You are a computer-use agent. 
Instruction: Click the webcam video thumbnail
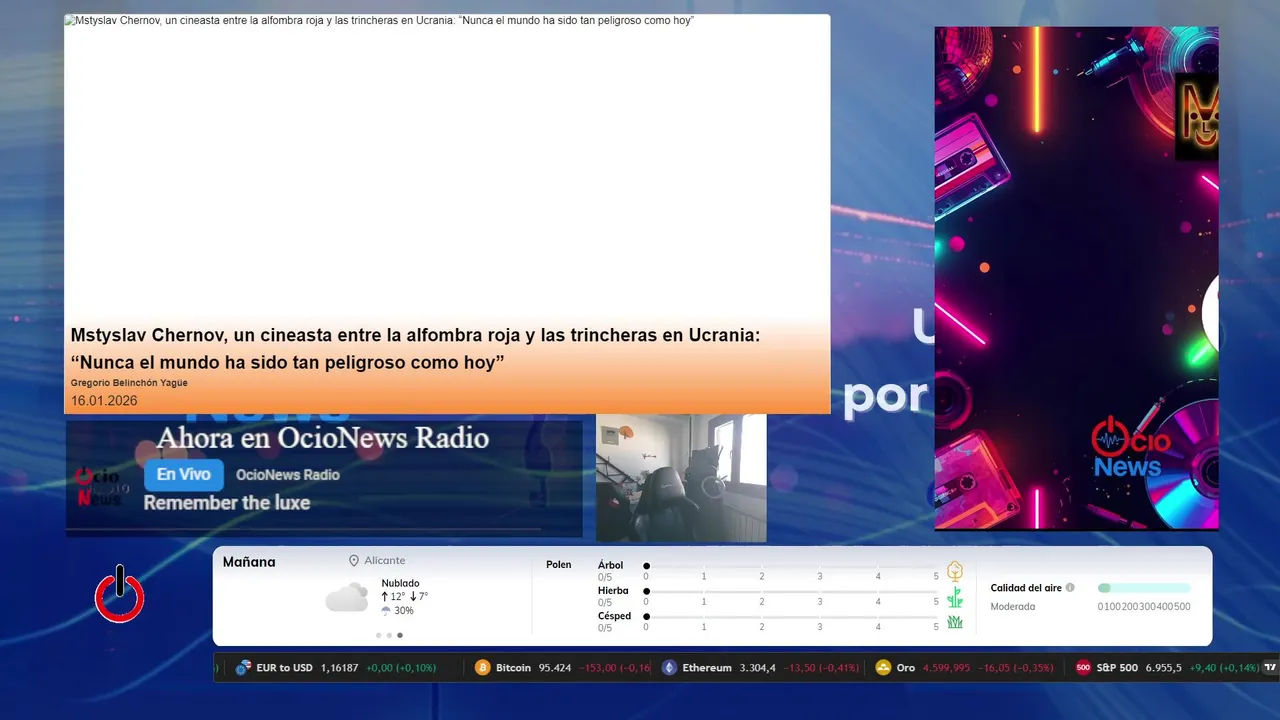tap(681, 478)
